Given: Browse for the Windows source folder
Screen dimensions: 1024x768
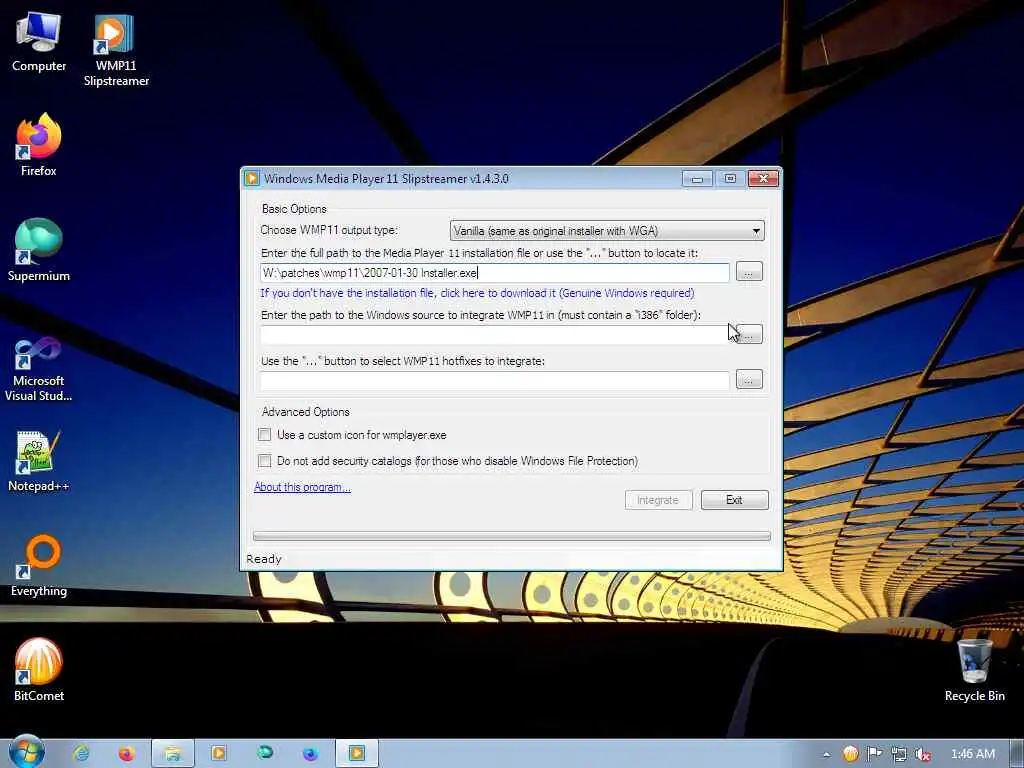Looking at the screenshot, I should coord(749,334).
